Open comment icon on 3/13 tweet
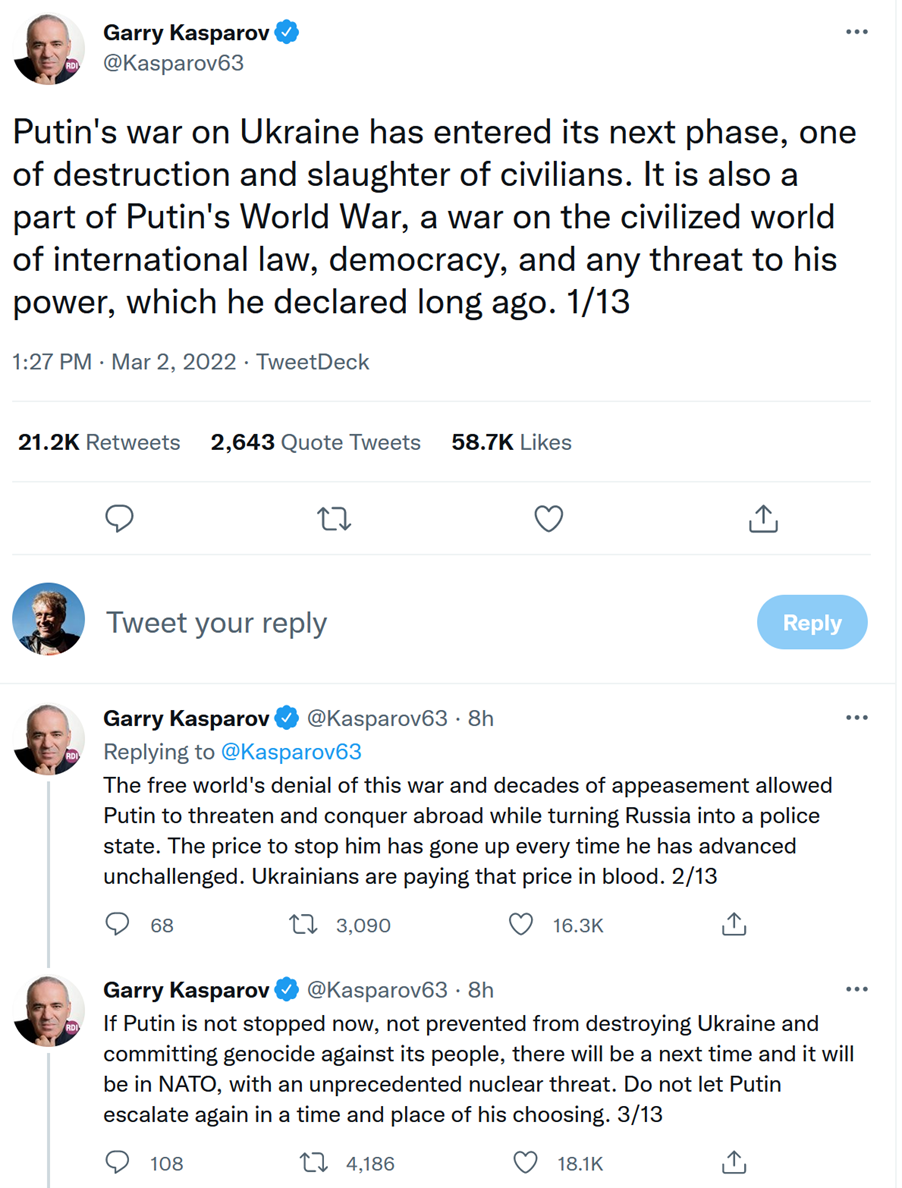 (118, 1163)
